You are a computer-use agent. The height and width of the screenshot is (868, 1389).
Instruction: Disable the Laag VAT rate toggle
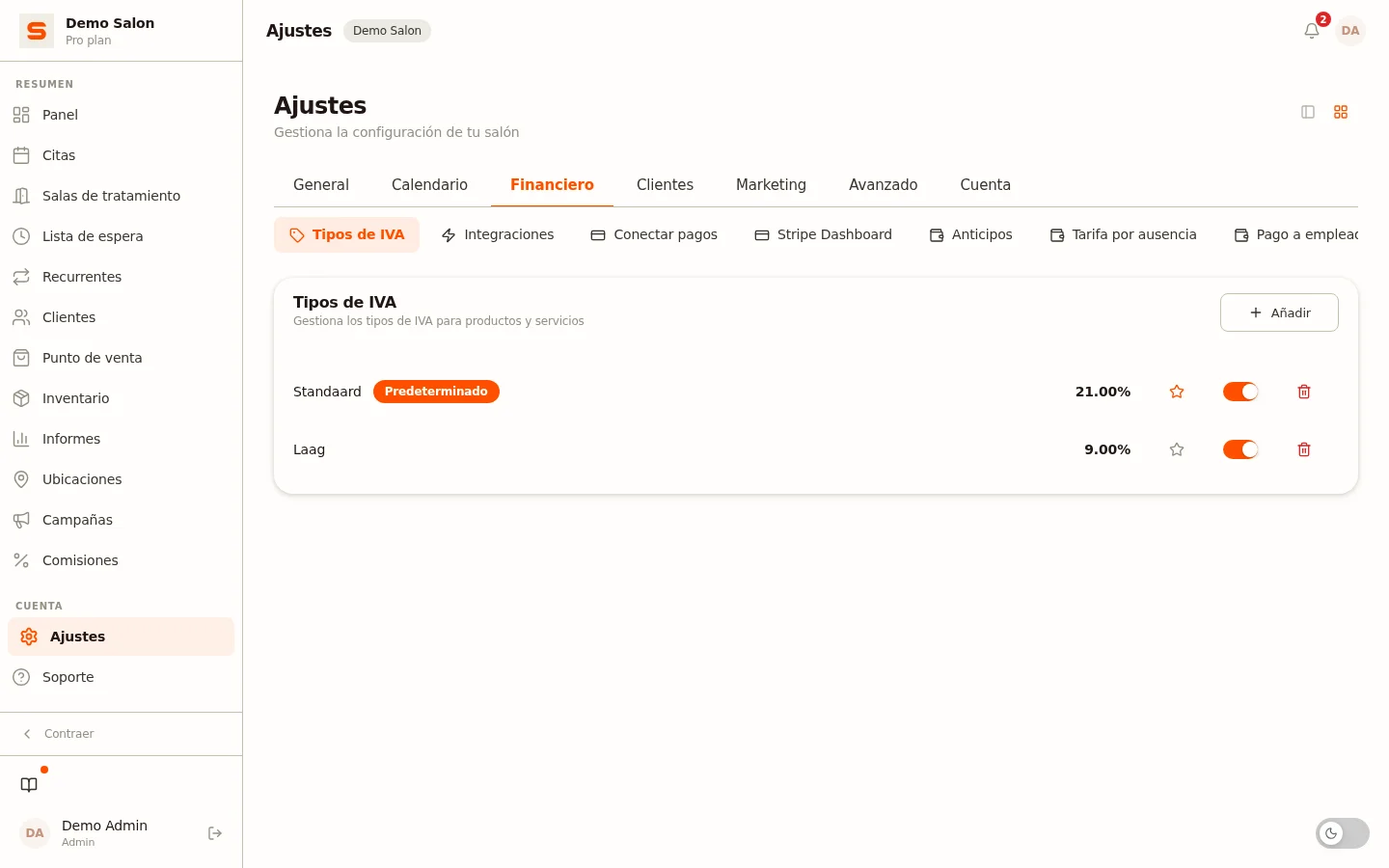pyautogui.click(x=1240, y=449)
